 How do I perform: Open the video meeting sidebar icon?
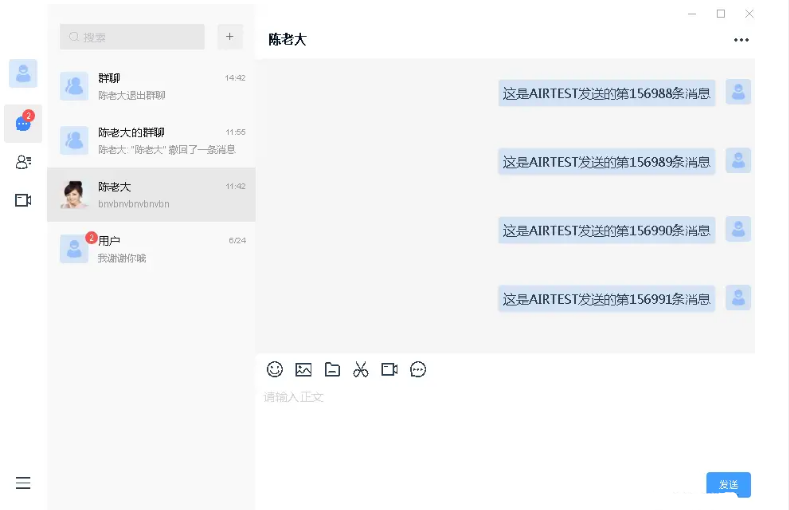[x=23, y=200]
